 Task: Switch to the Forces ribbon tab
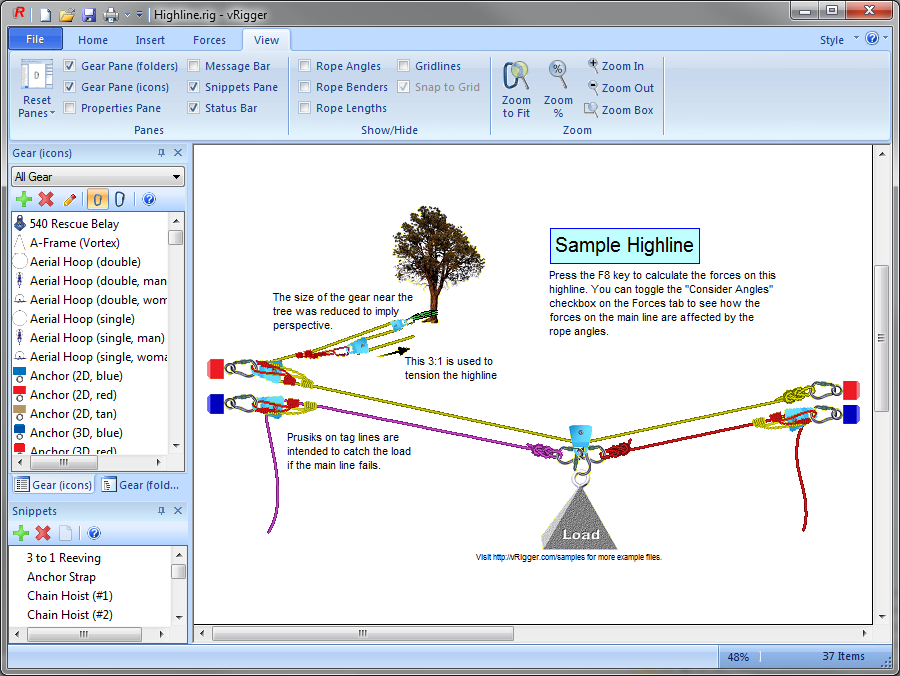209,40
